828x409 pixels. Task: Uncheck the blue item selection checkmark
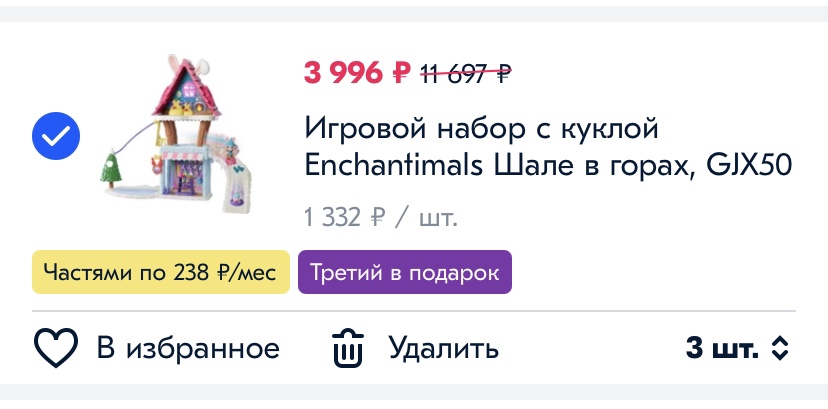tap(56, 136)
